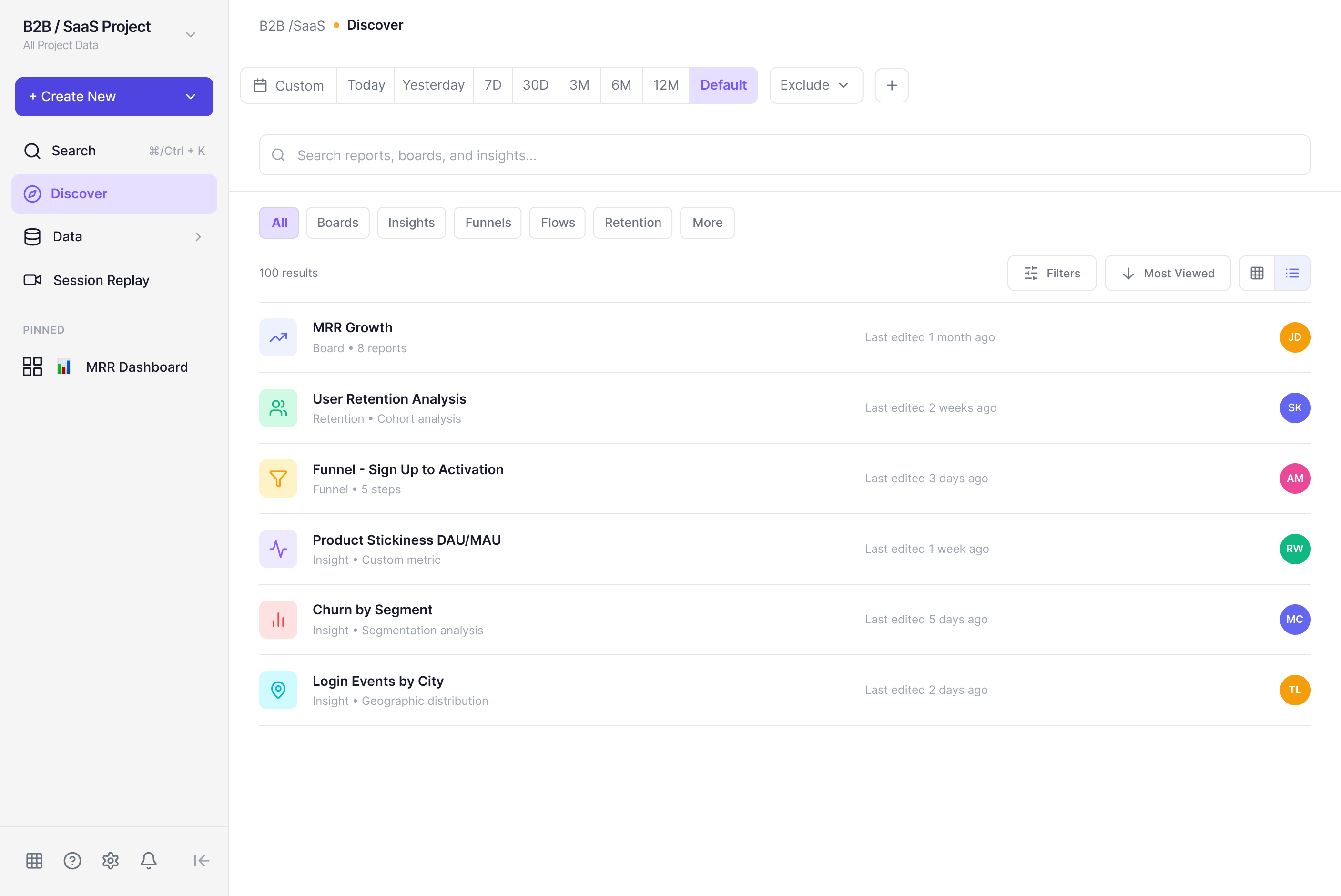Open the Discover section icon in sidebar
1341x896 pixels.
(x=32, y=193)
